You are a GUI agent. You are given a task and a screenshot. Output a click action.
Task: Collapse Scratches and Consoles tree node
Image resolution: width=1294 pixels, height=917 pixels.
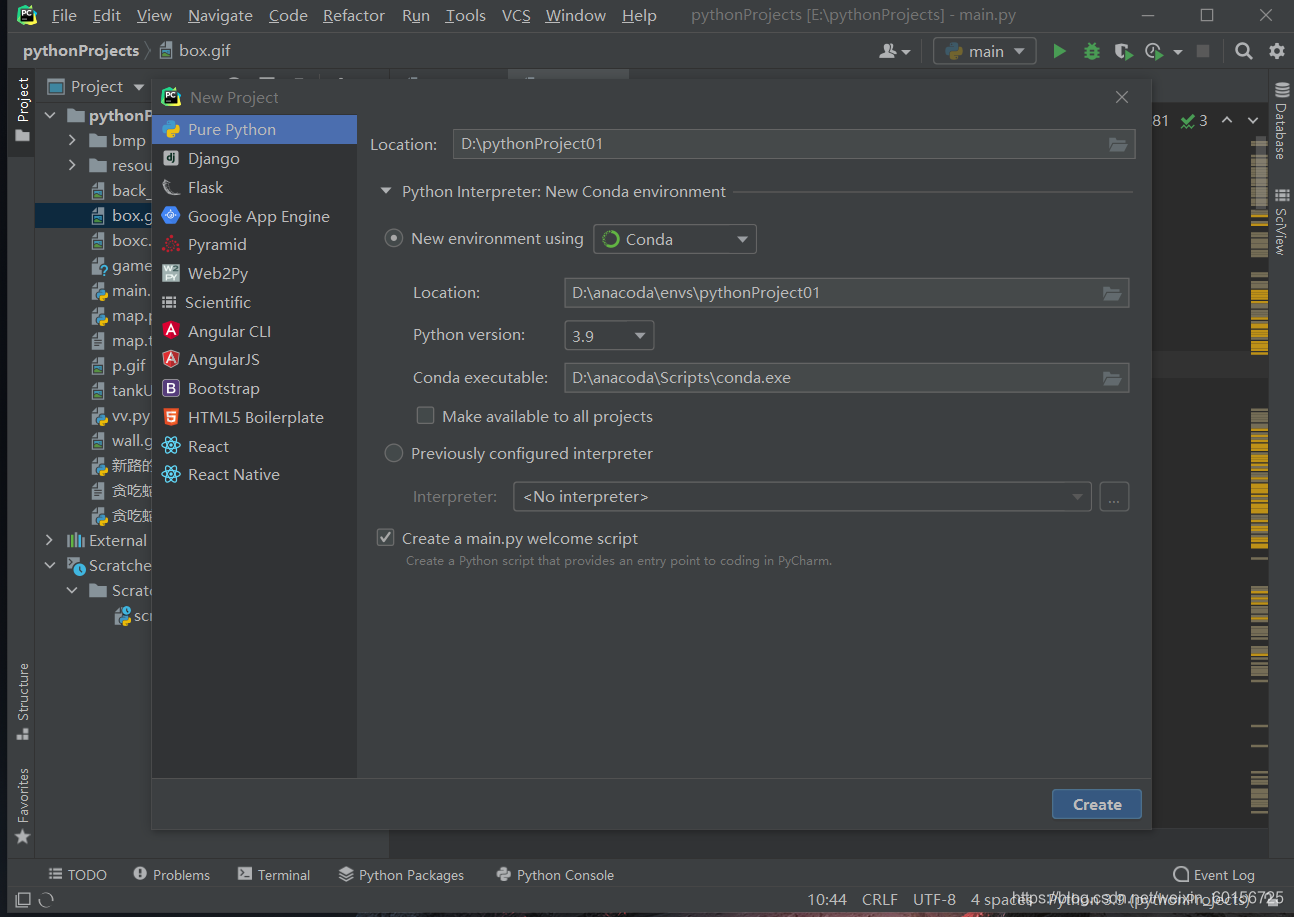(x=49, y=565)
